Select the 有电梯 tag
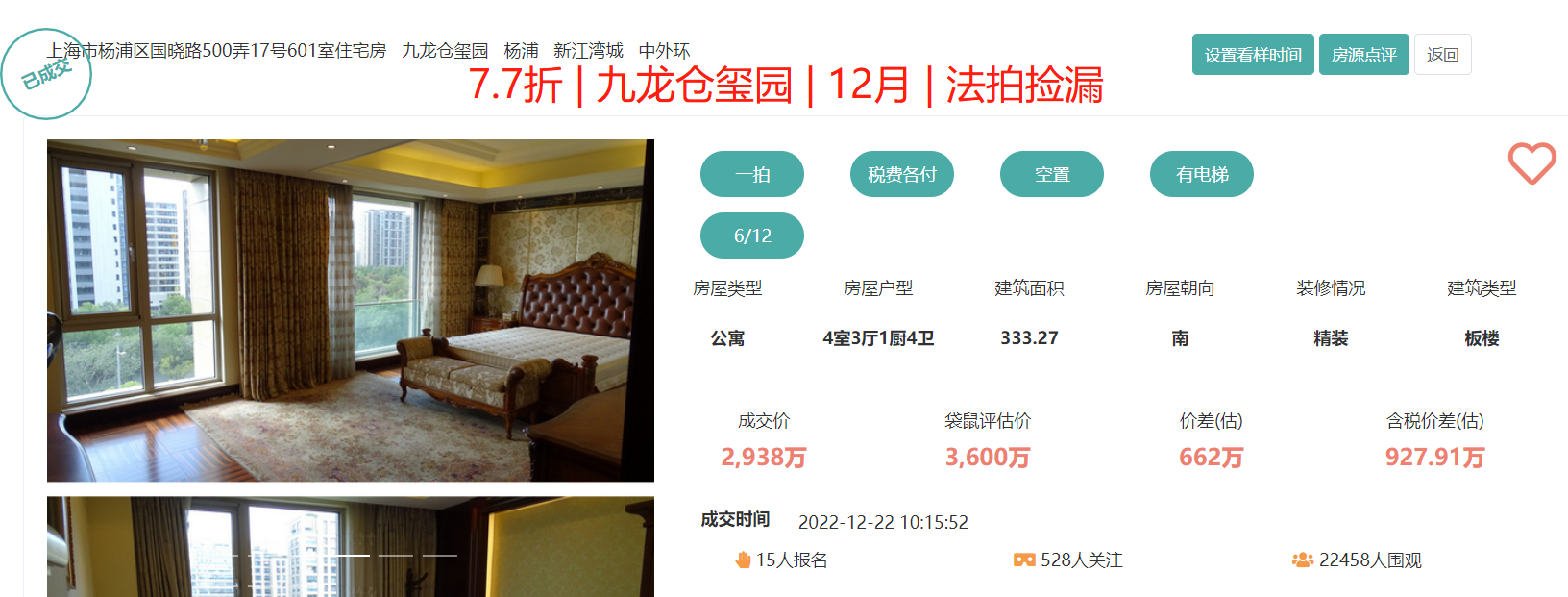Image resolution: width=1568 pixels, height=597 pixels. click(1202, 174)
